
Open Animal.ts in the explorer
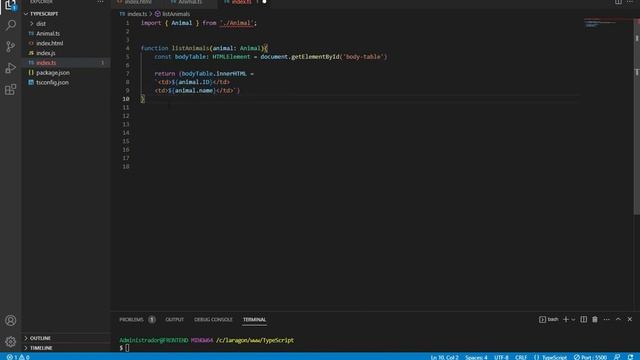48,33
